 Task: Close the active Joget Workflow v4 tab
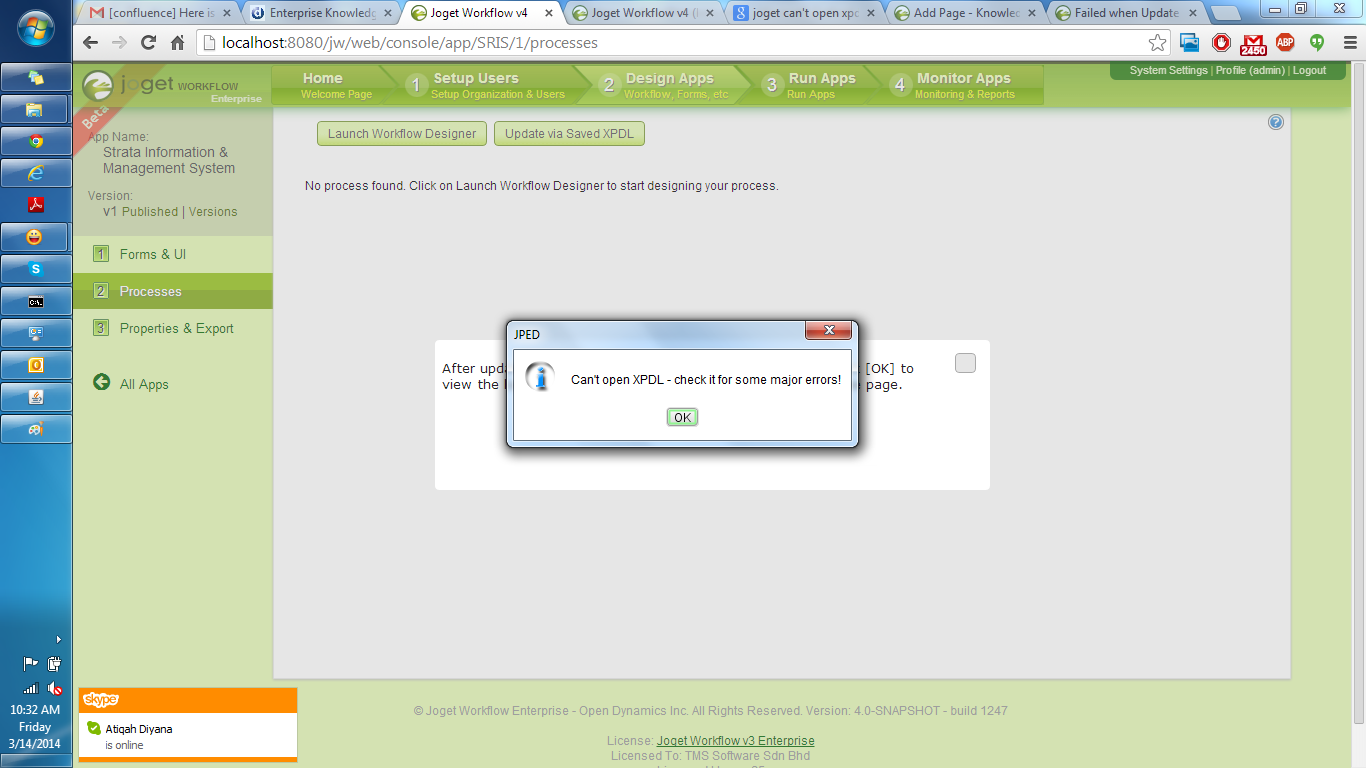point(548,13)
